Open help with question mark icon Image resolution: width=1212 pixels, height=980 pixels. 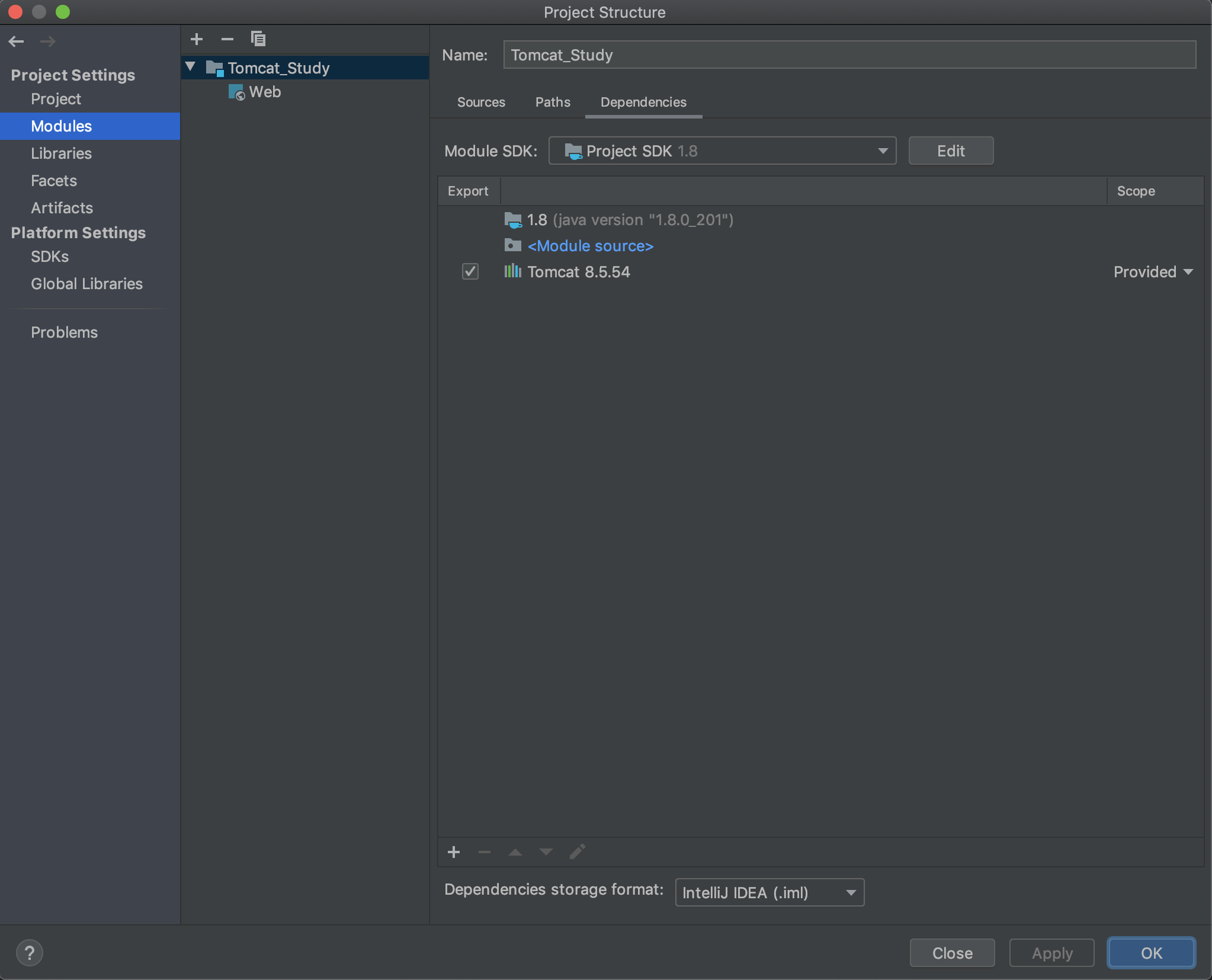pos(30,953)
